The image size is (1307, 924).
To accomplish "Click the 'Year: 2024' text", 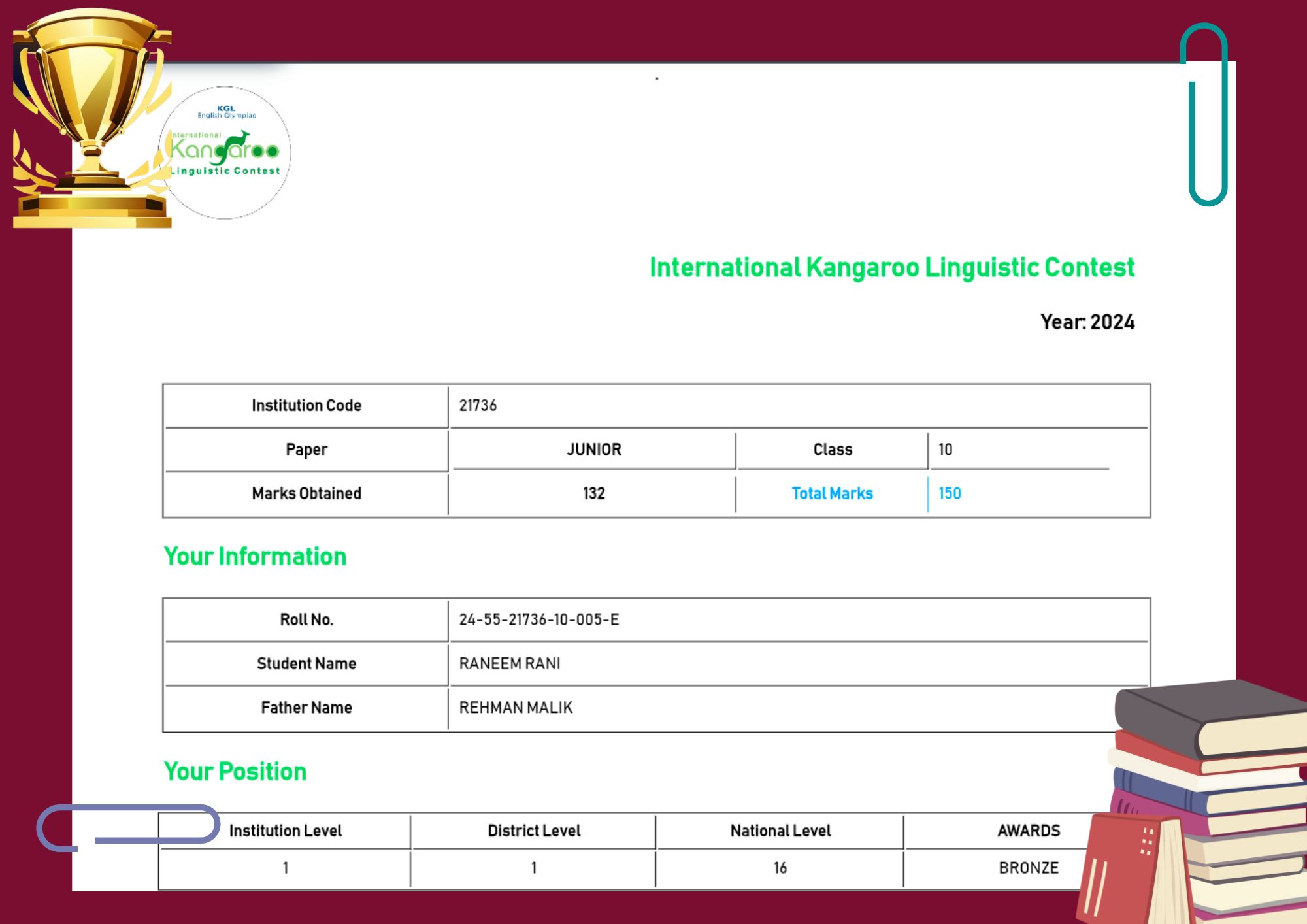I will coord(1087,322).
